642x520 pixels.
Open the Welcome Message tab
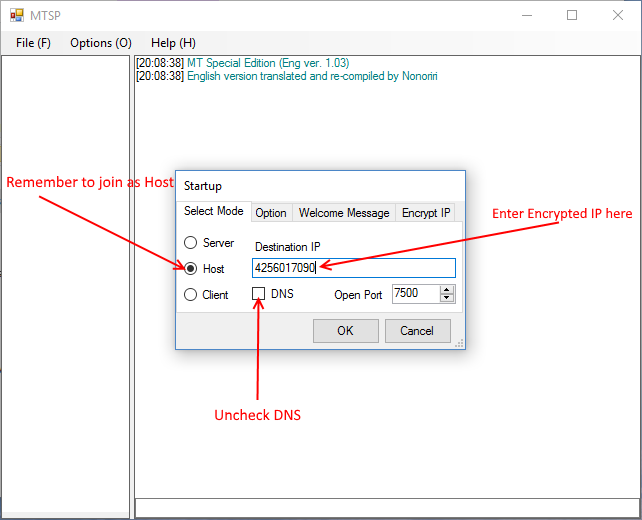click(343, 213)
